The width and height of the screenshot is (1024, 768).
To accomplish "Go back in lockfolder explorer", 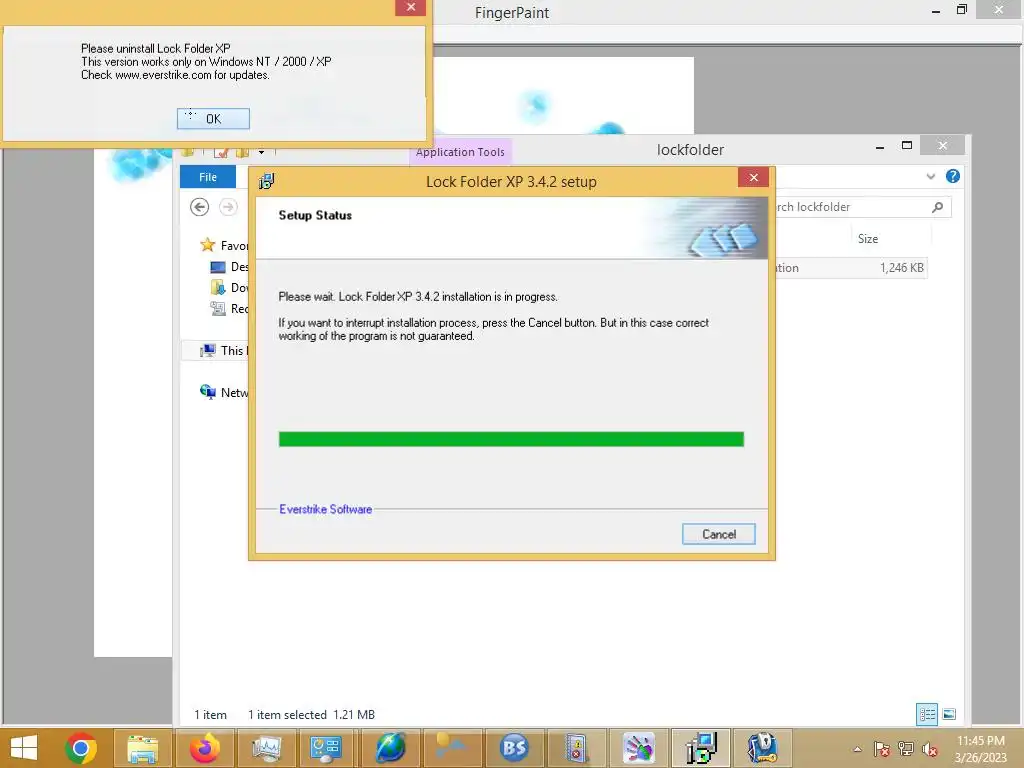I will (x=199, y=207).
